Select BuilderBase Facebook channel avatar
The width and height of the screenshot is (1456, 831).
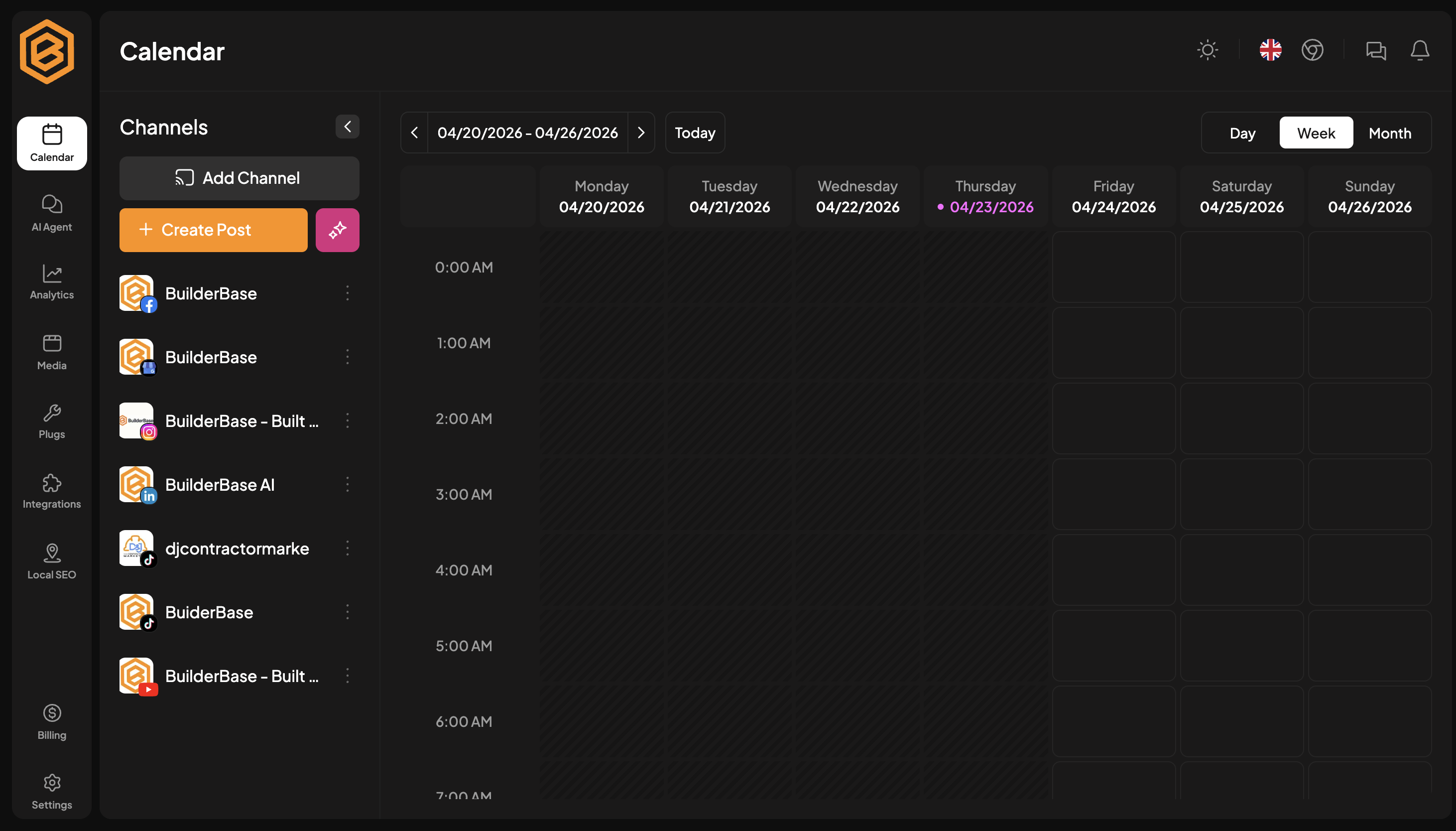click(x=137, y=293)
